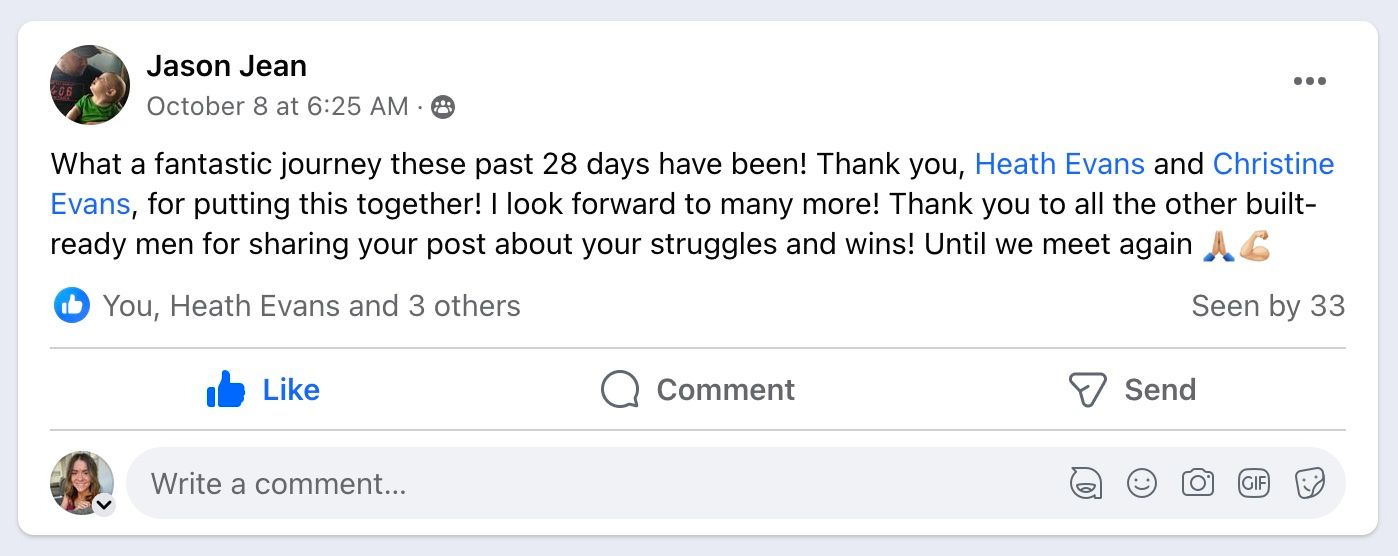Click the avatar sticker comment icon
The height and width of the screenshot is (556, 1398).
click(1086, 484)
